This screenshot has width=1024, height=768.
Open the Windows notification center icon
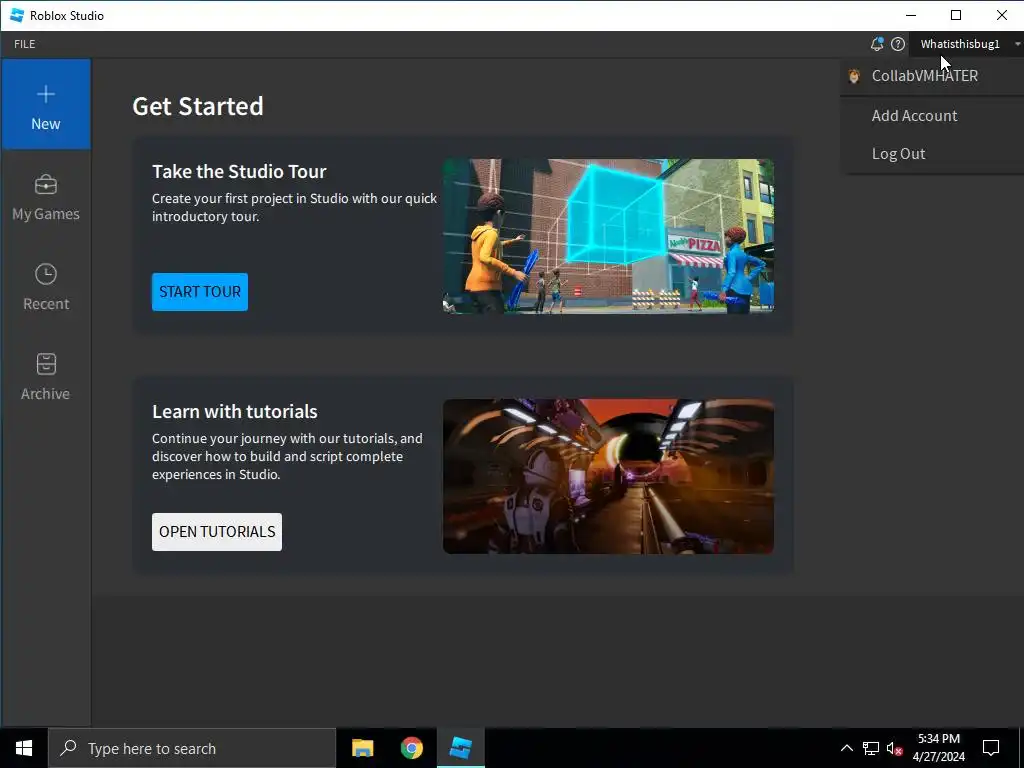pyautogui.click(x=991, y=748)
